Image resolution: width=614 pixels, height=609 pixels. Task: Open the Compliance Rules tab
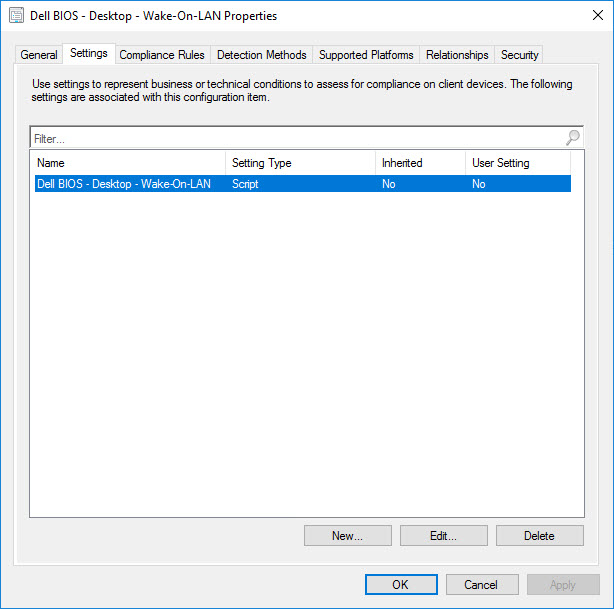[161, 55]
